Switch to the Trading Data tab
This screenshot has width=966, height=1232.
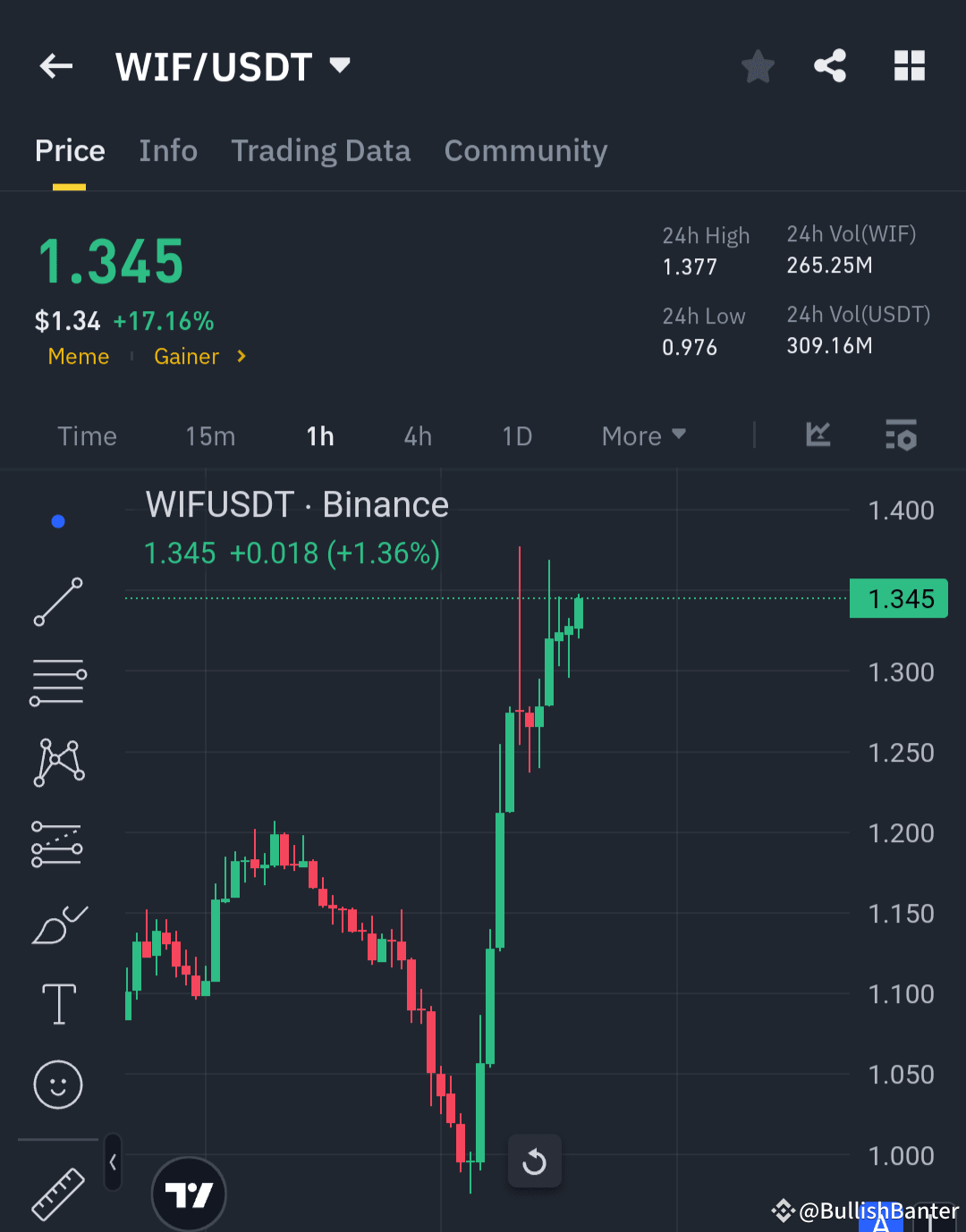pos(320,150)
